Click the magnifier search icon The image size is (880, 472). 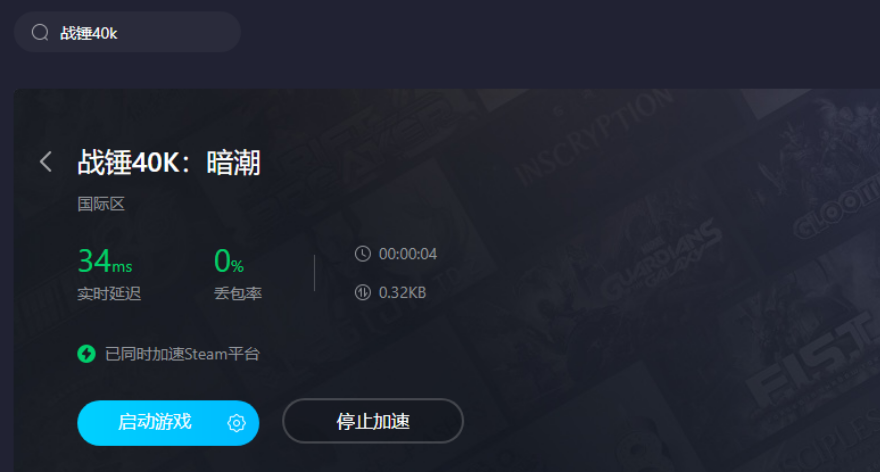coord(40,33)
